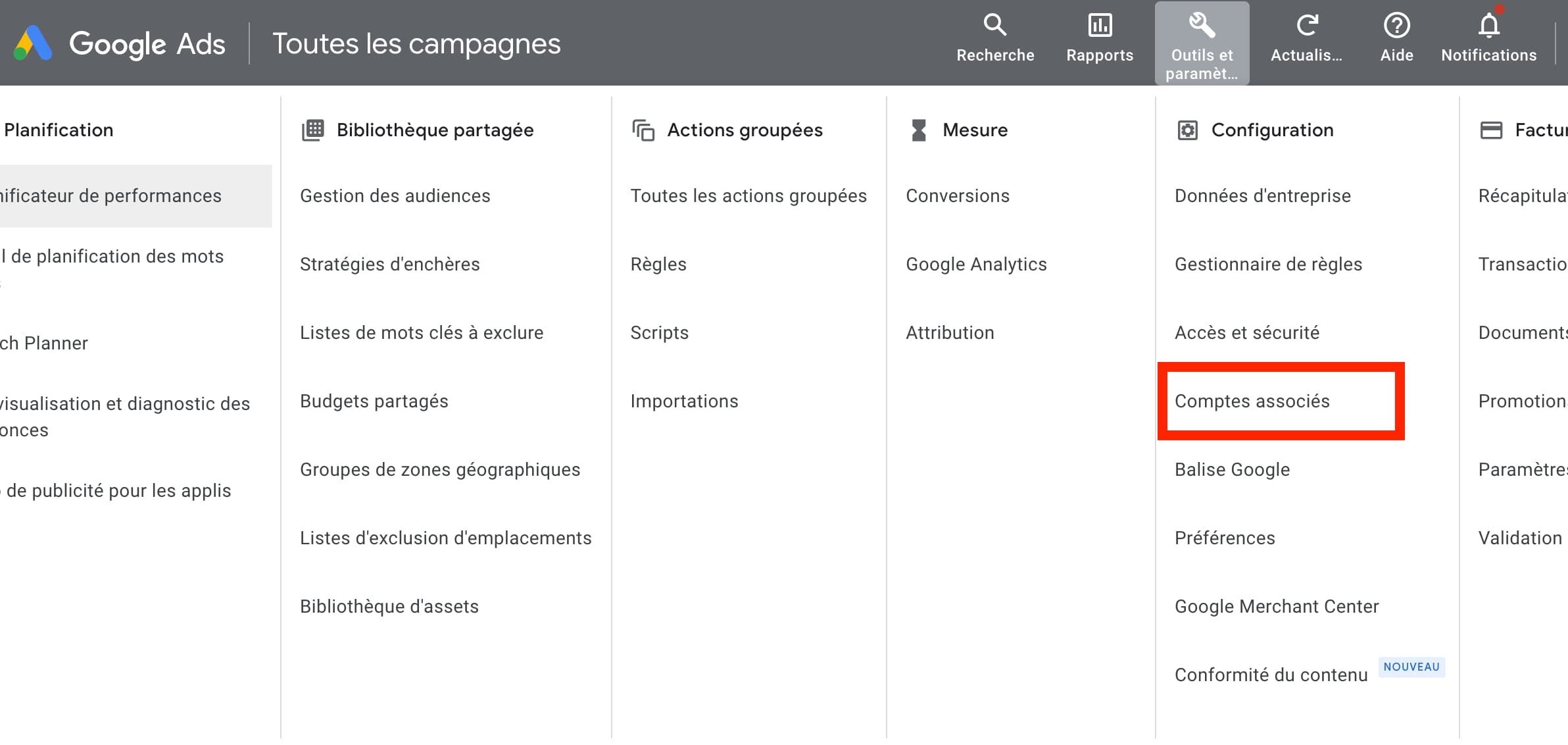Open Attribution
The width and height of the screenshot is (1568, 745).
tap(950, 333)
